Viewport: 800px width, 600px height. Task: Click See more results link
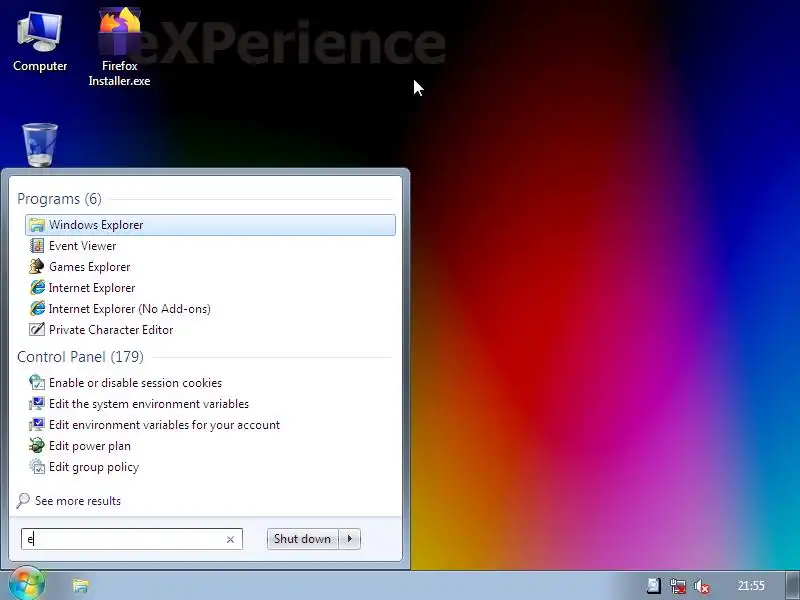(78, 501)
